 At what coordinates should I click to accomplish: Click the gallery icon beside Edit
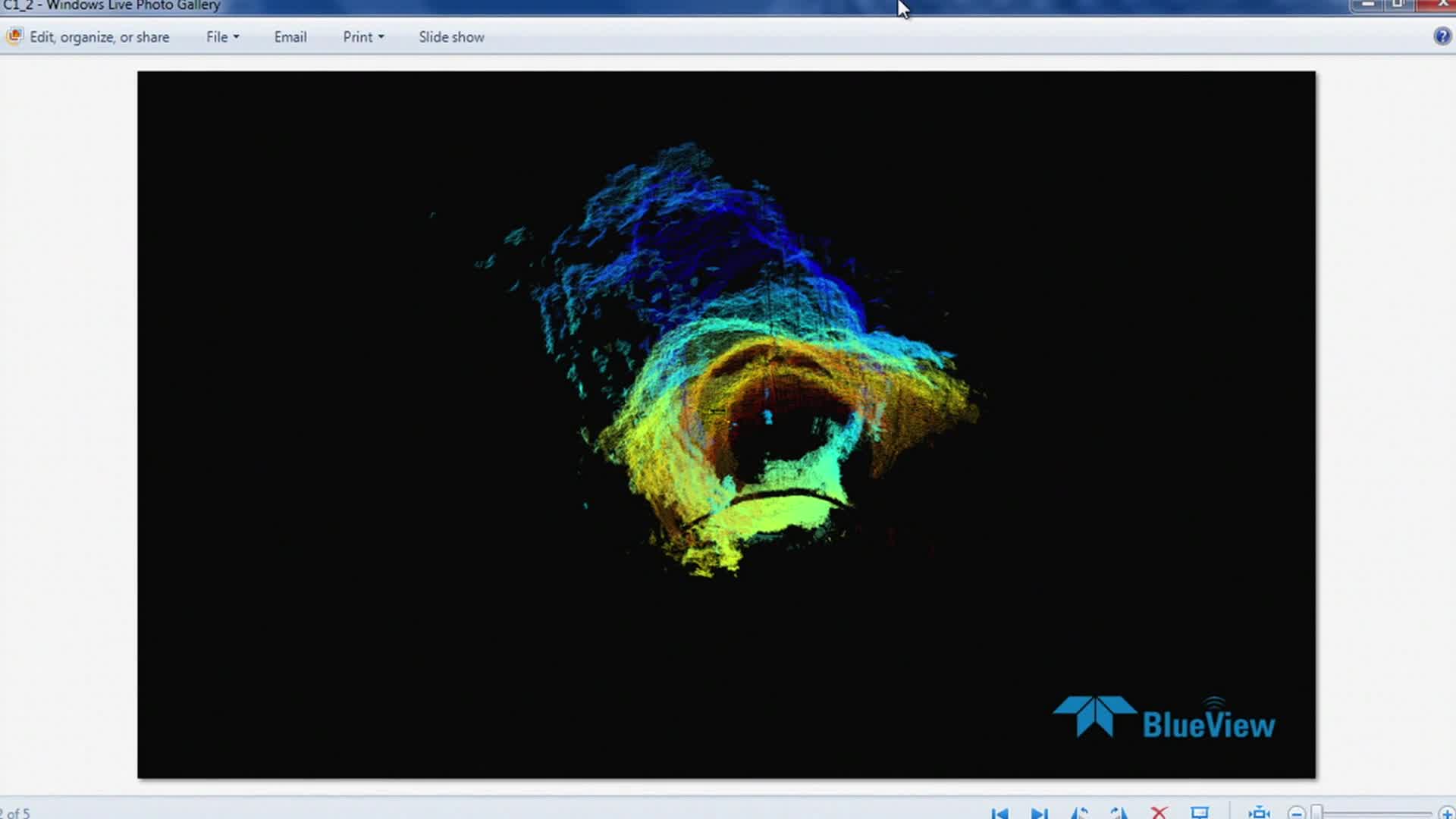point(14,36)
